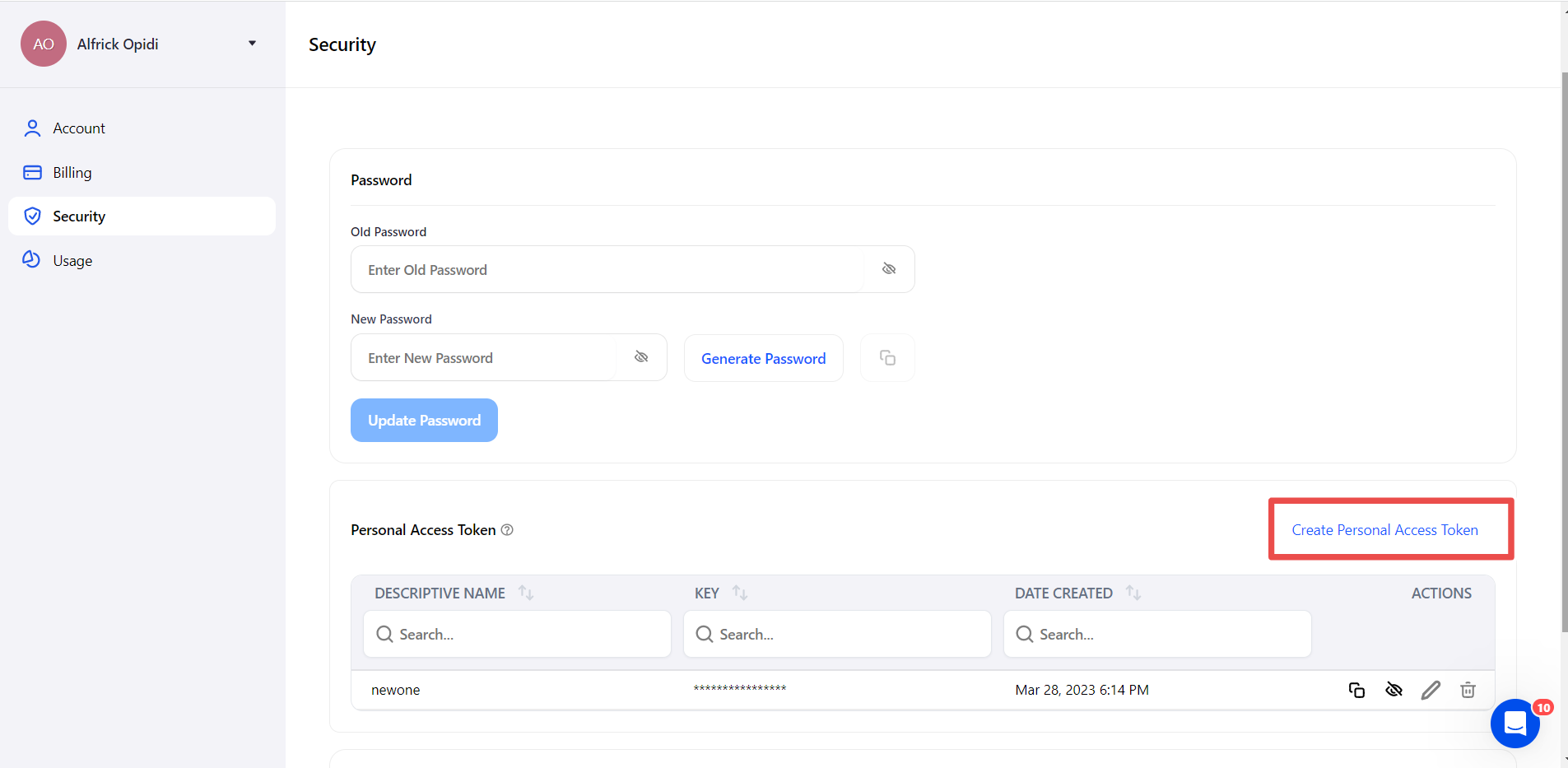Open the Billing section
Viewport: 1568px width, 768px height.
[x=72, y=173]
